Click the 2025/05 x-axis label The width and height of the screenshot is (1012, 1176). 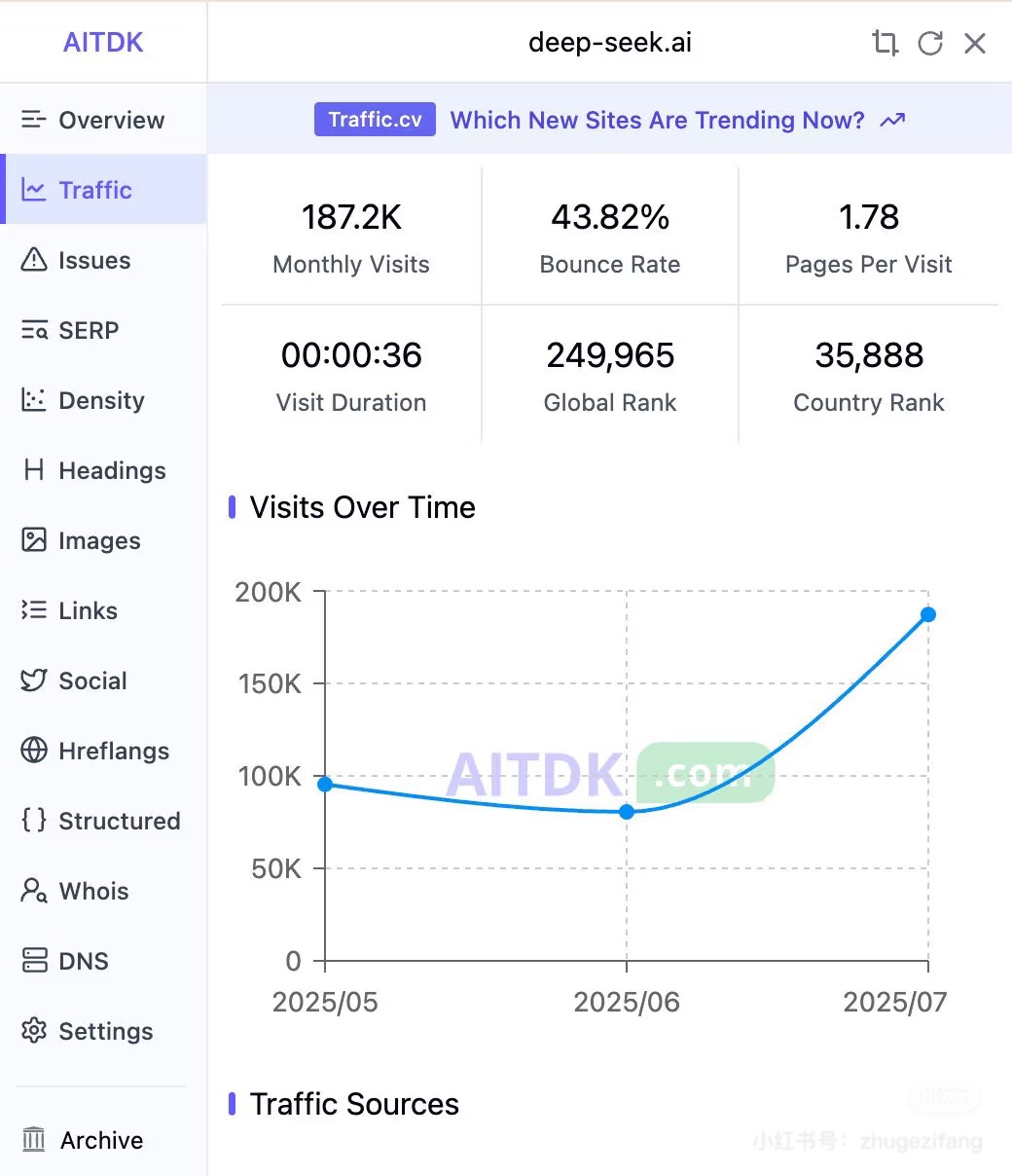[x=324, y=1003]
